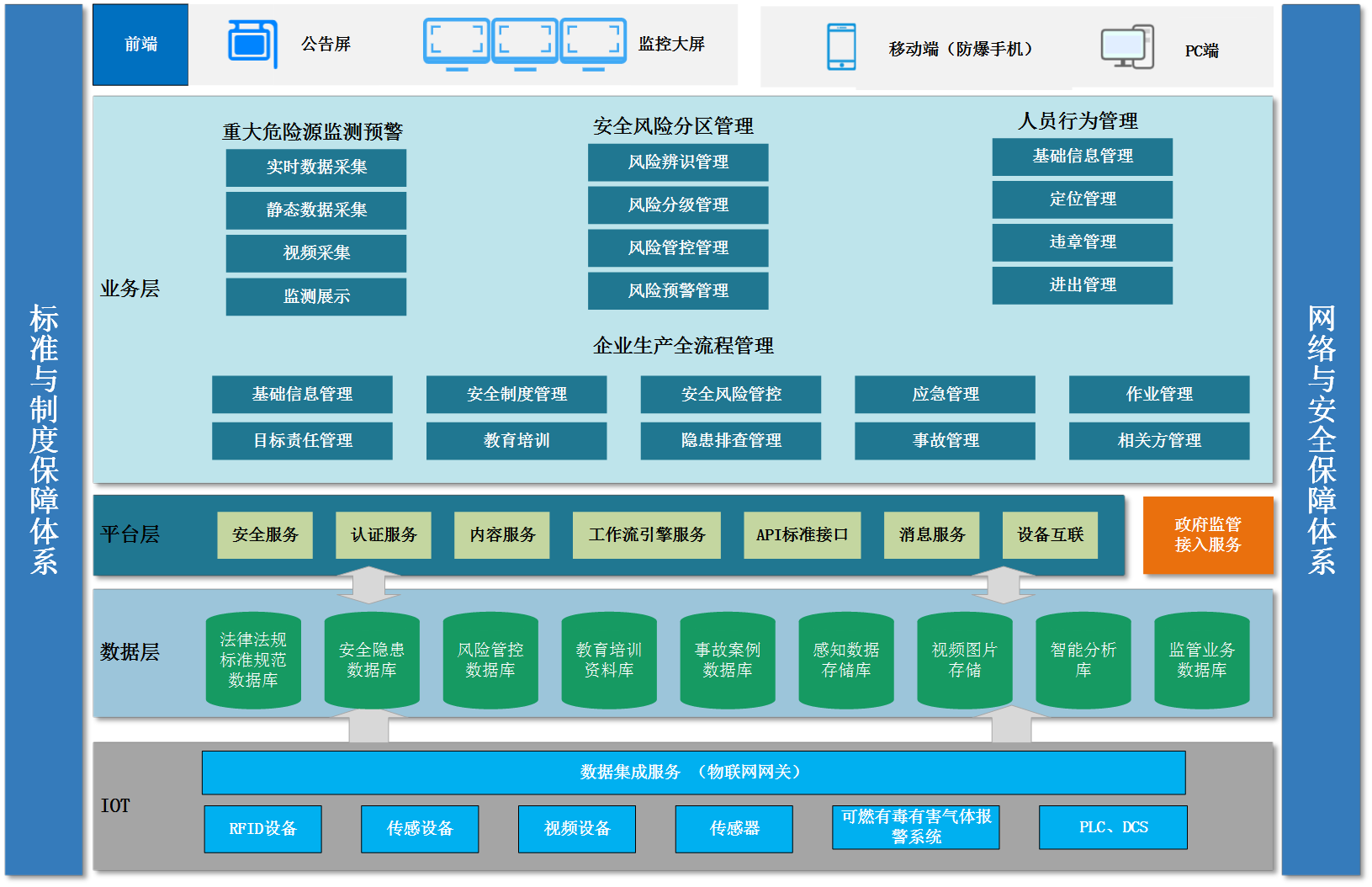
Task: Click the API标准接口 service box
Action: coord(802,535)
